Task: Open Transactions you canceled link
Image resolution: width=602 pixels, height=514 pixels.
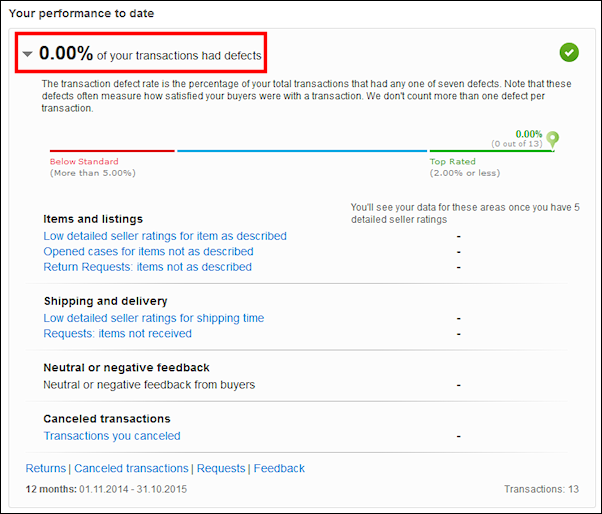Action: (x=112, y=435)
